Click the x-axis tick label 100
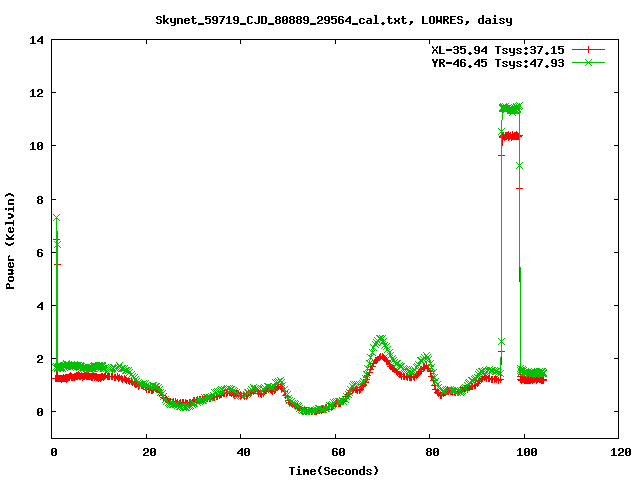The image size is (640, 480). (x=527, y=452)
